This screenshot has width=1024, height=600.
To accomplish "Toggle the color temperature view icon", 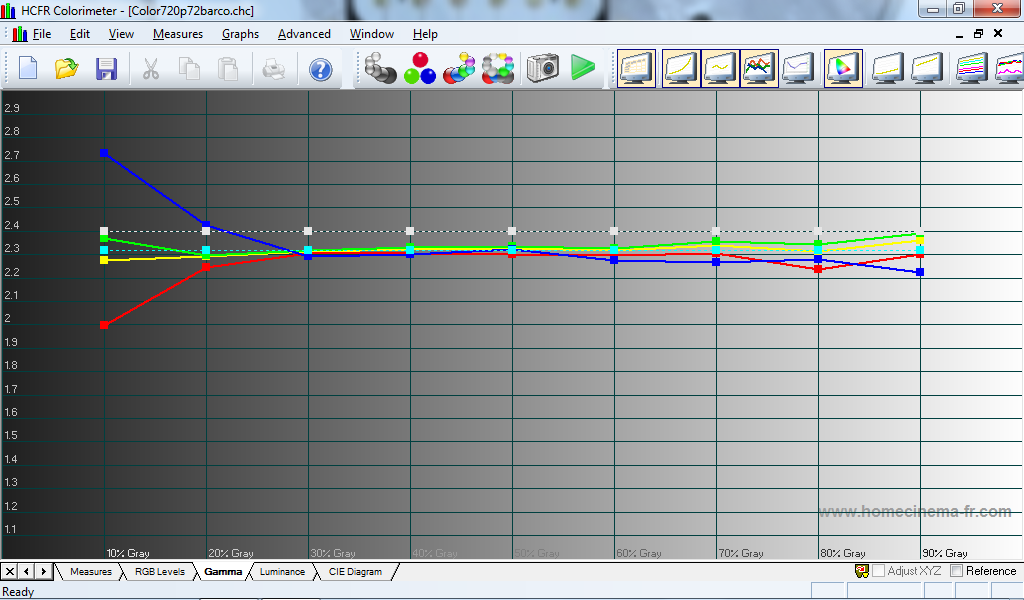I will click(x=798, y=69).
